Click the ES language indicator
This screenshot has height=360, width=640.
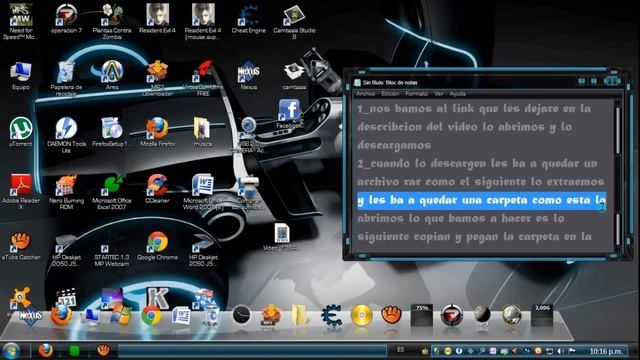[400, 350]
